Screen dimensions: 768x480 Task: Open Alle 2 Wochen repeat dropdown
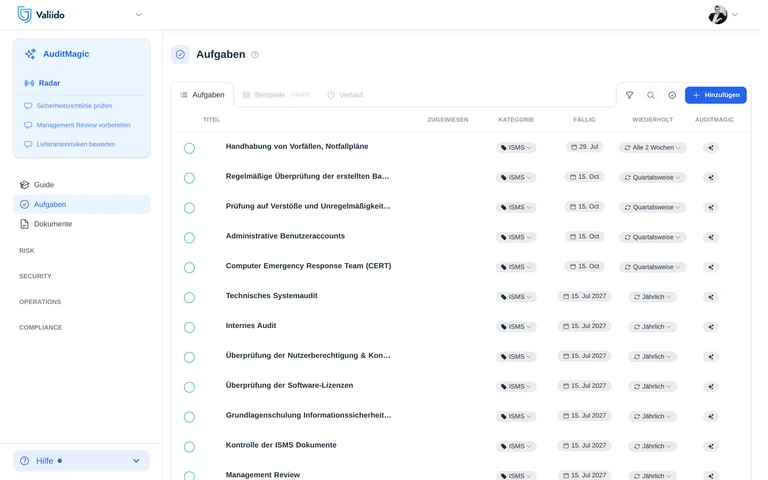pyautogui.click(x=652, y=147)
